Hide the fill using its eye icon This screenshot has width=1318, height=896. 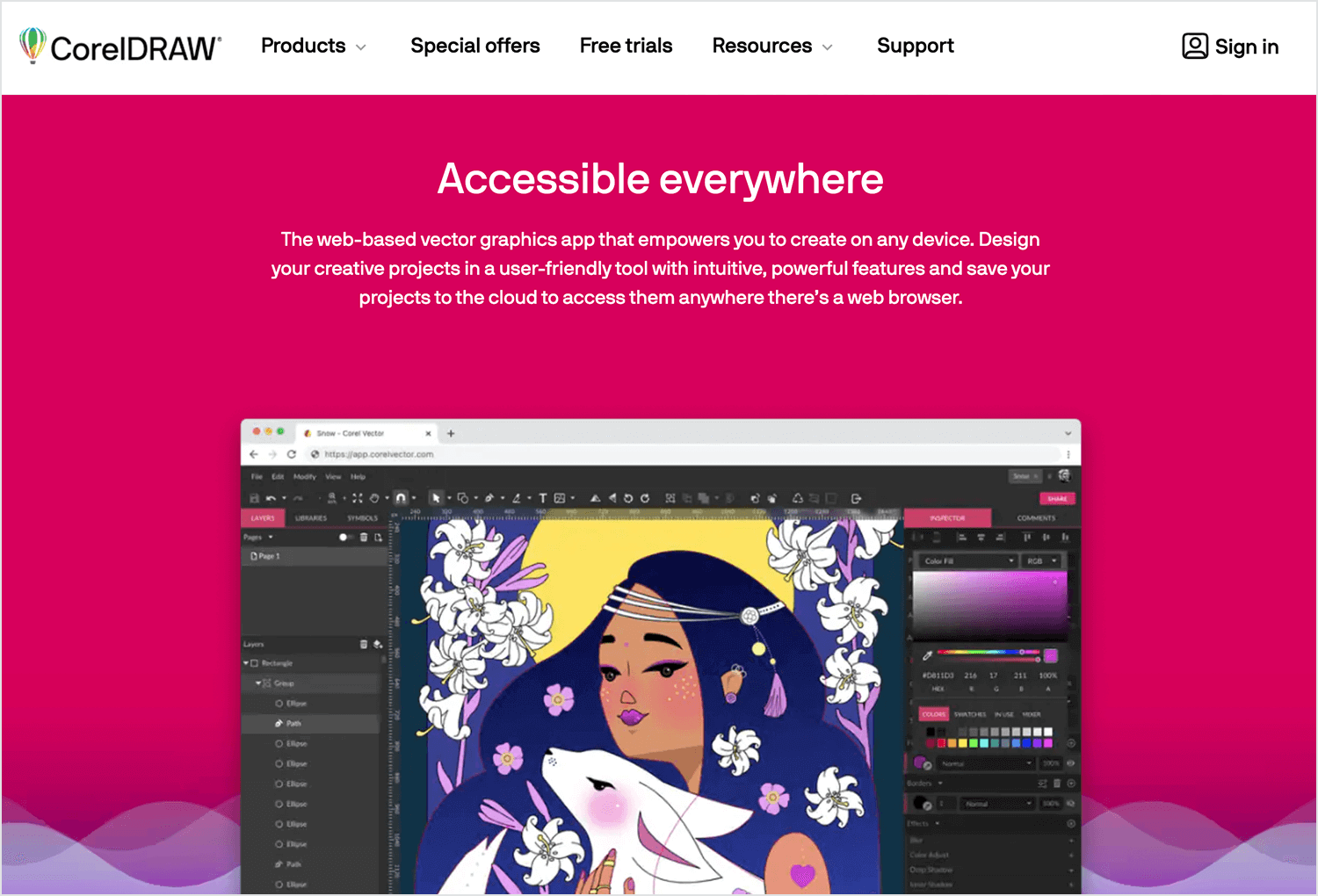pos(1071,763)
